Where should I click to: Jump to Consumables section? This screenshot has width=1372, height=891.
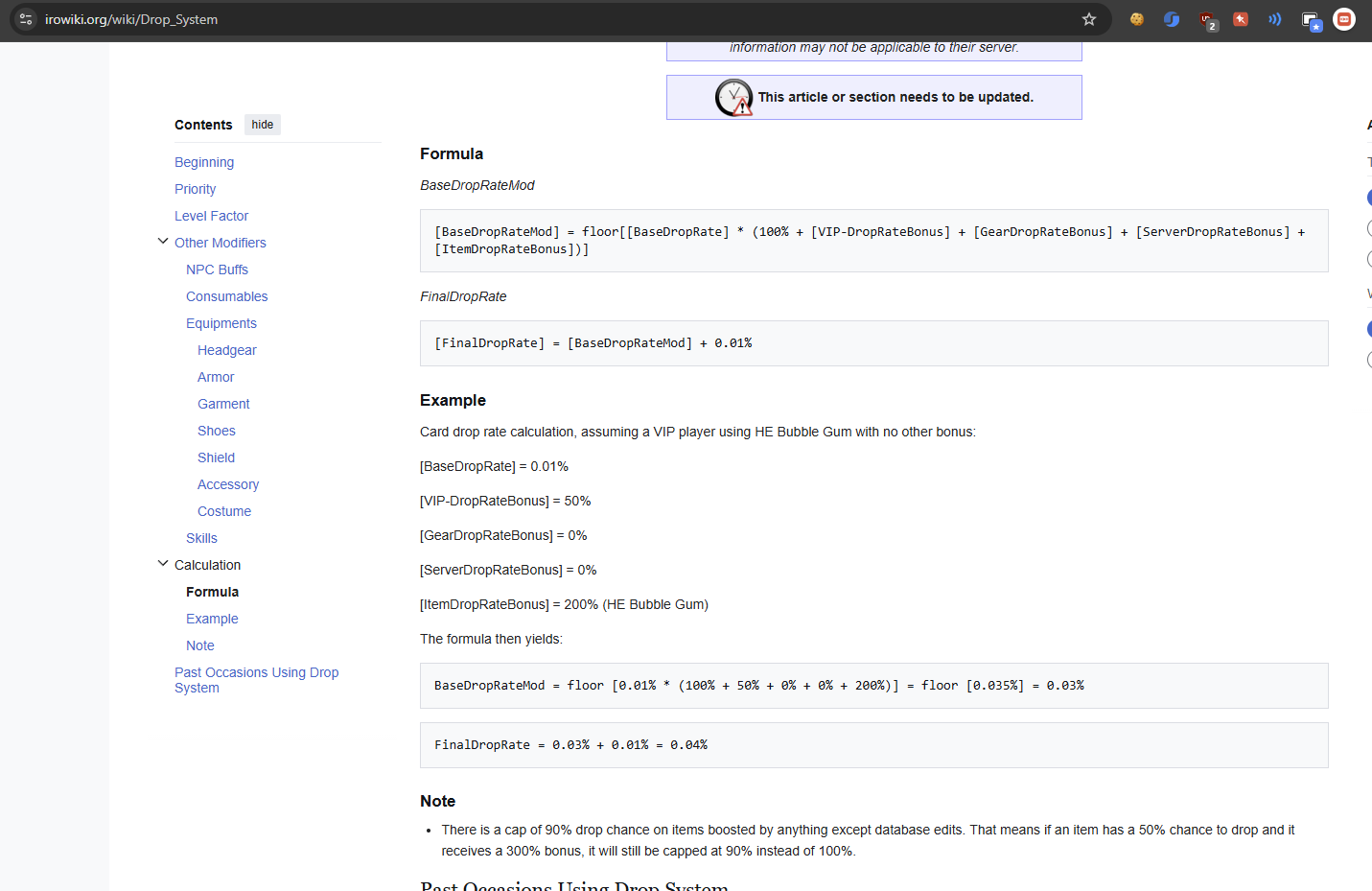tap(227, 296)
